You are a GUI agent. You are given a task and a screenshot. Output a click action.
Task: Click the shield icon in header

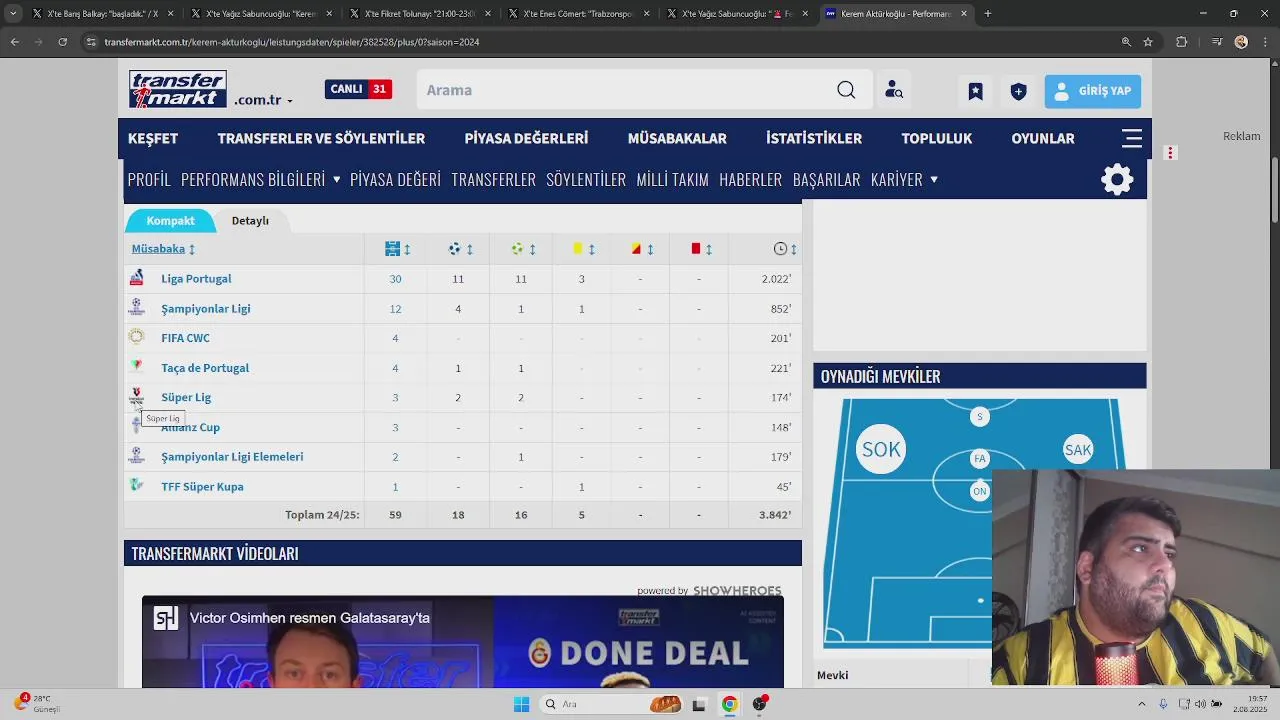1018,91
